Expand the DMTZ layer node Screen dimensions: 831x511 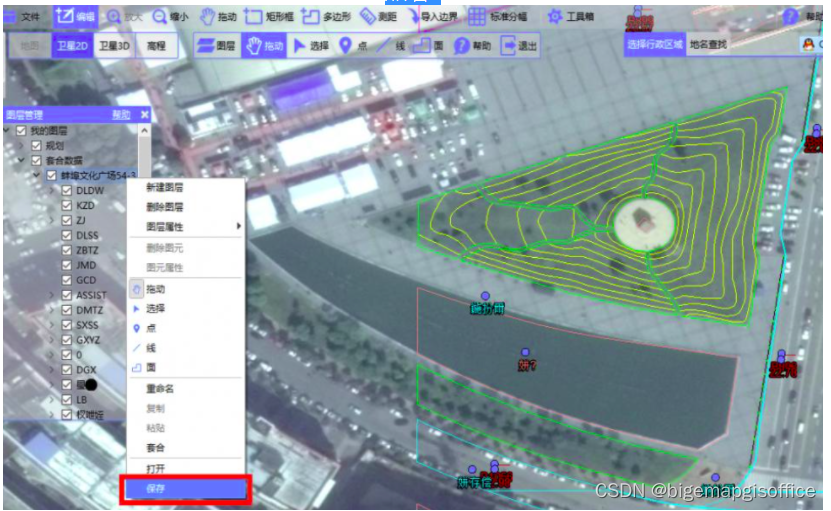tap(52, 310)
